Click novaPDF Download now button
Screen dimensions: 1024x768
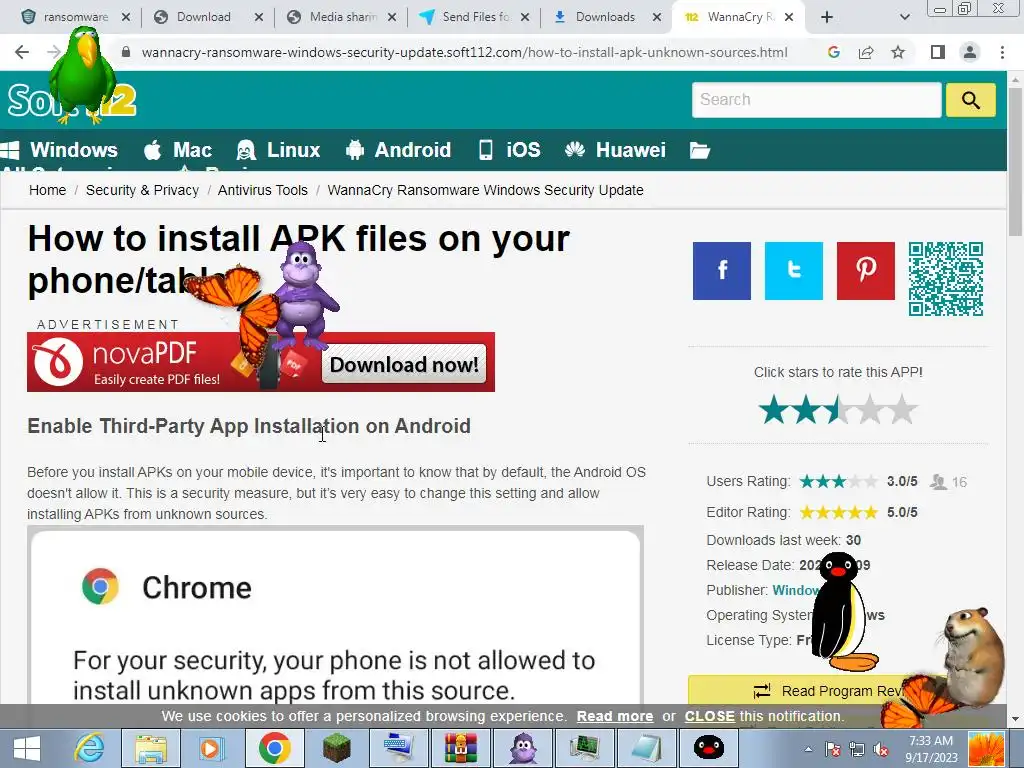pyautogui.click(x=404, y=364)
